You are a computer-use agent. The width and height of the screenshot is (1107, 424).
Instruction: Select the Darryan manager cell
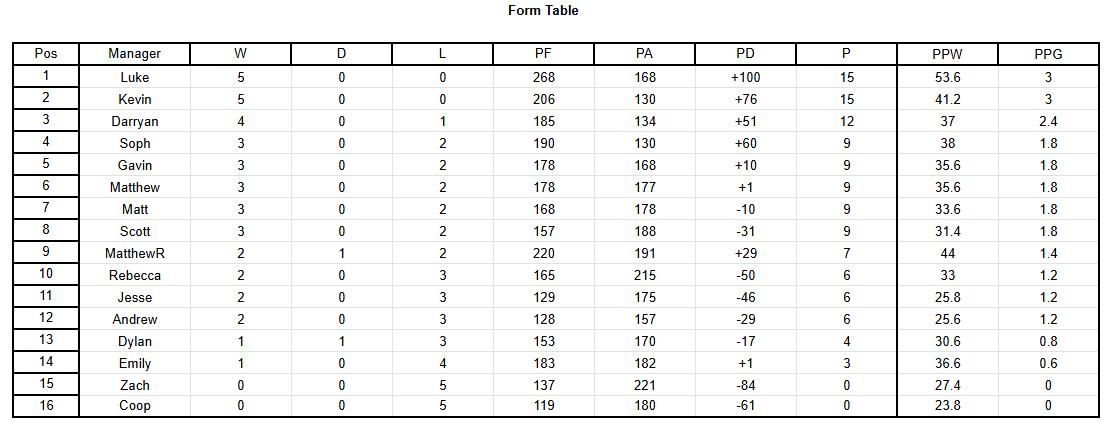click(x=134, y=121)
